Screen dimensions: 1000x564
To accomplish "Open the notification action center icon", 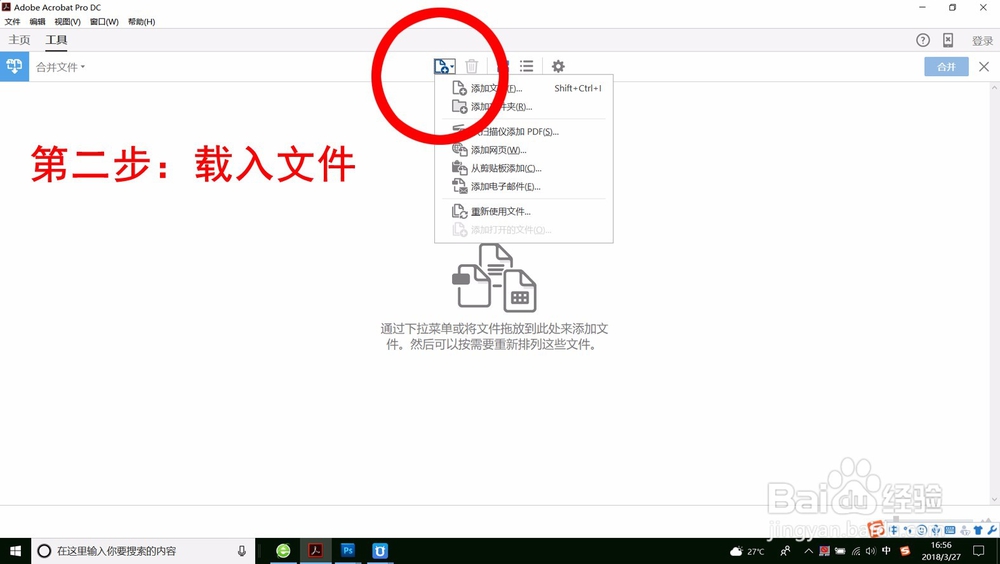I will point(979,551).
